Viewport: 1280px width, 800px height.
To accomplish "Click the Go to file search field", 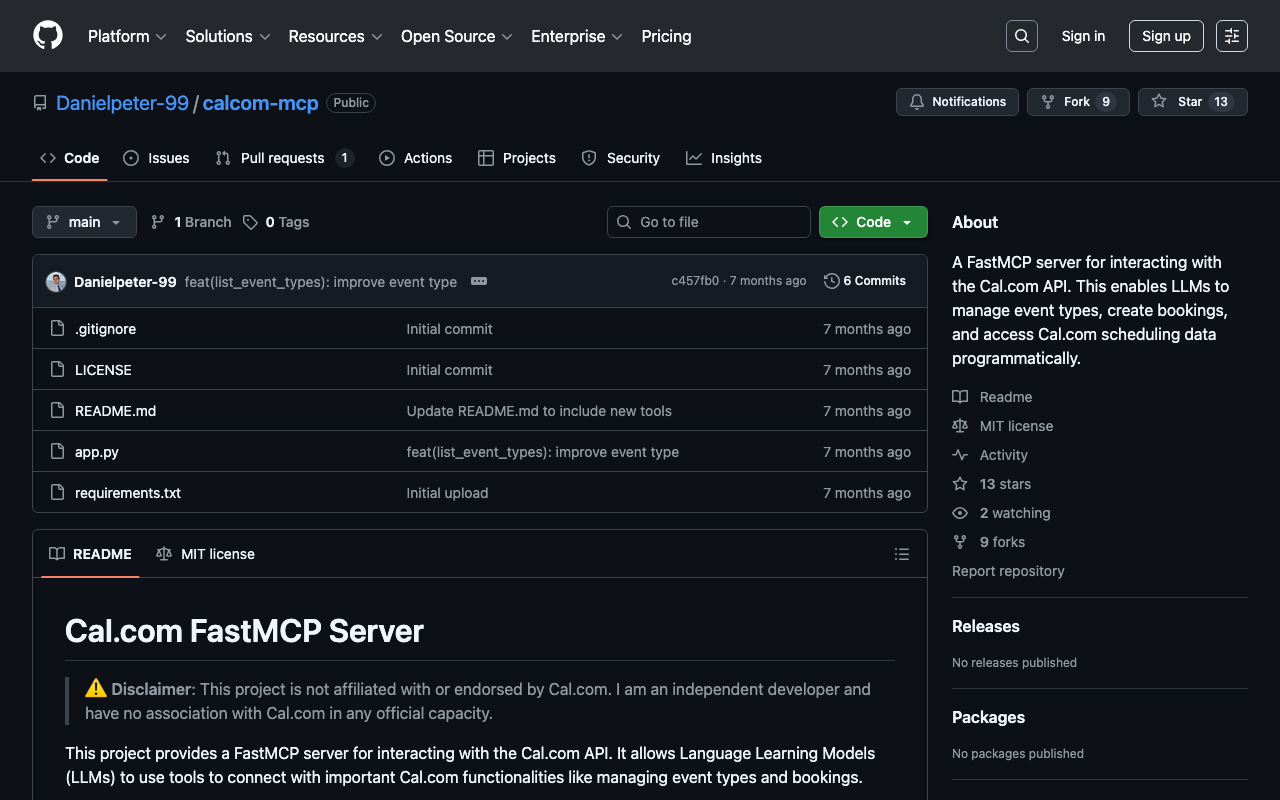I will [709, 222].
